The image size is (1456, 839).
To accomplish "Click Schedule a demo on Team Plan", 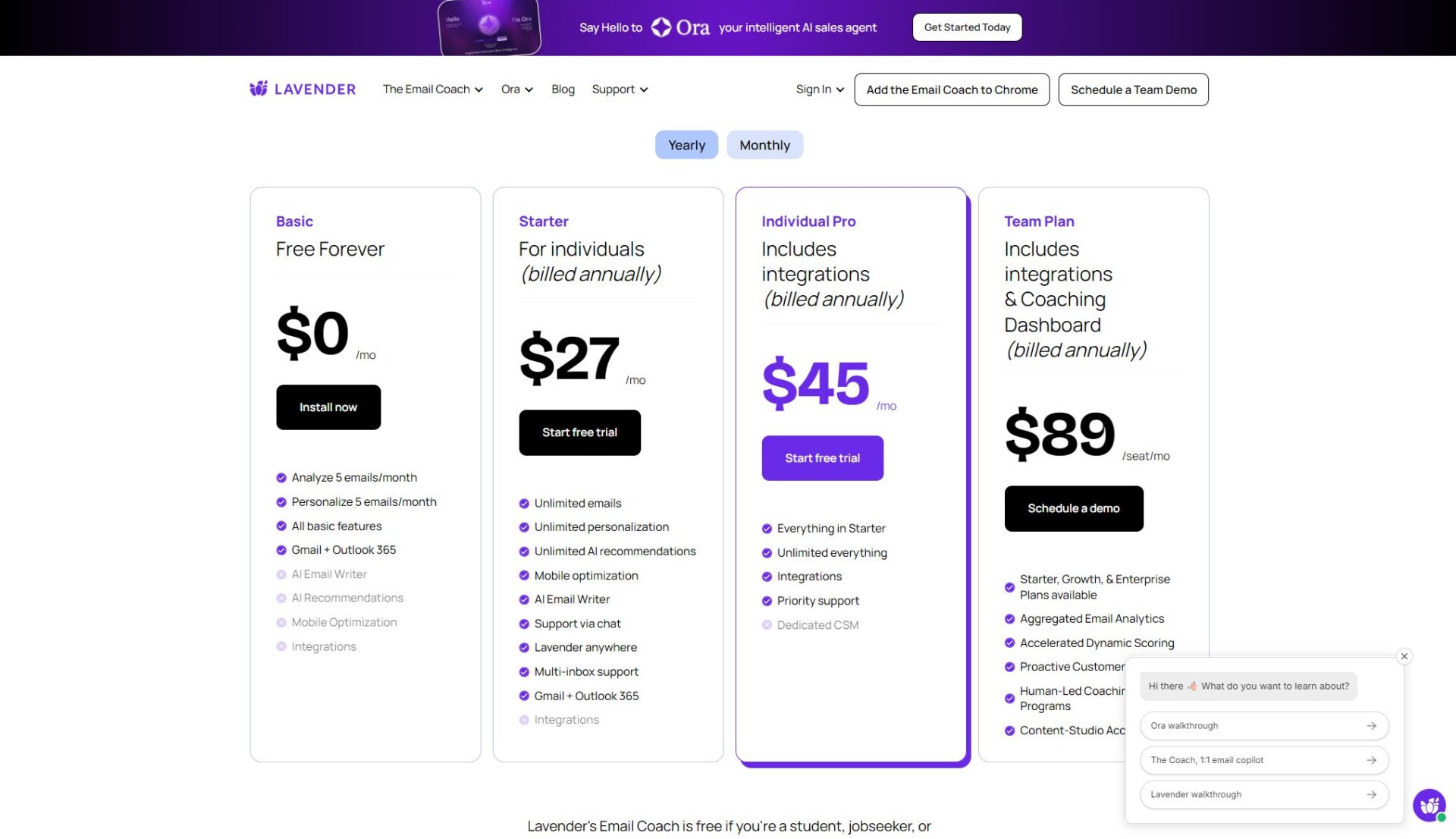I will pyautogui.click(x=1073, y=508).
